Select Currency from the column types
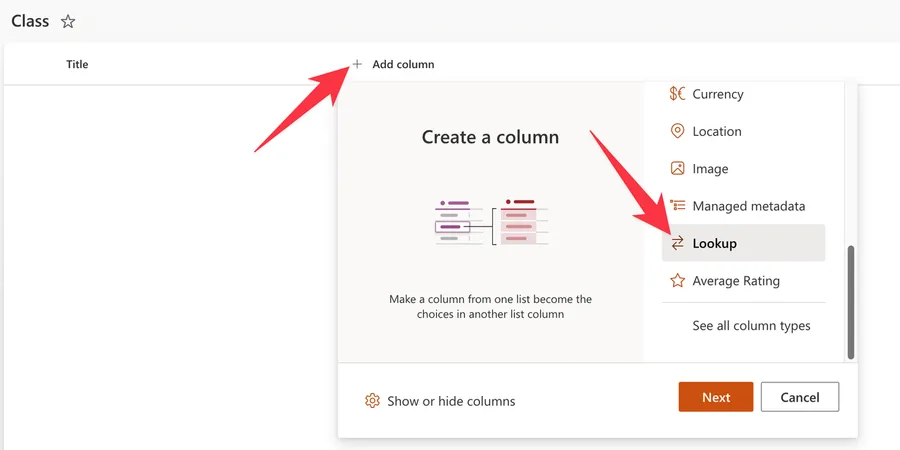Image resolution: width=900 pixels, height=450 pixels. 718,94
